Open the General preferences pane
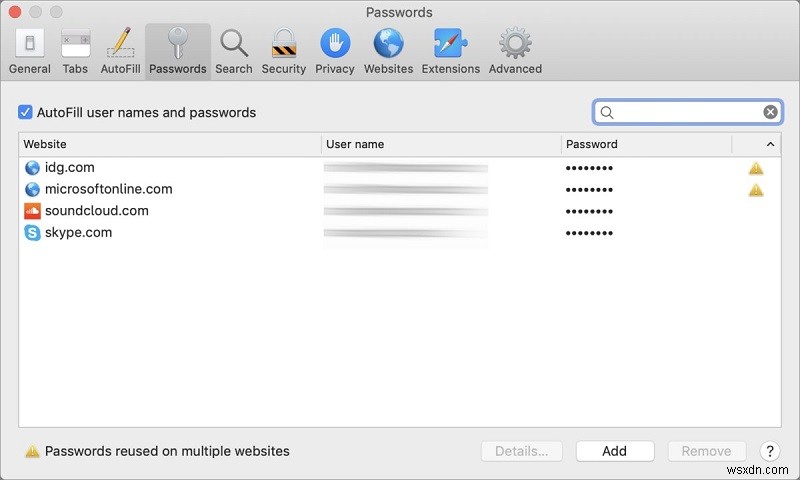This screenshot has width=800, height=480. tap(30, 52)
